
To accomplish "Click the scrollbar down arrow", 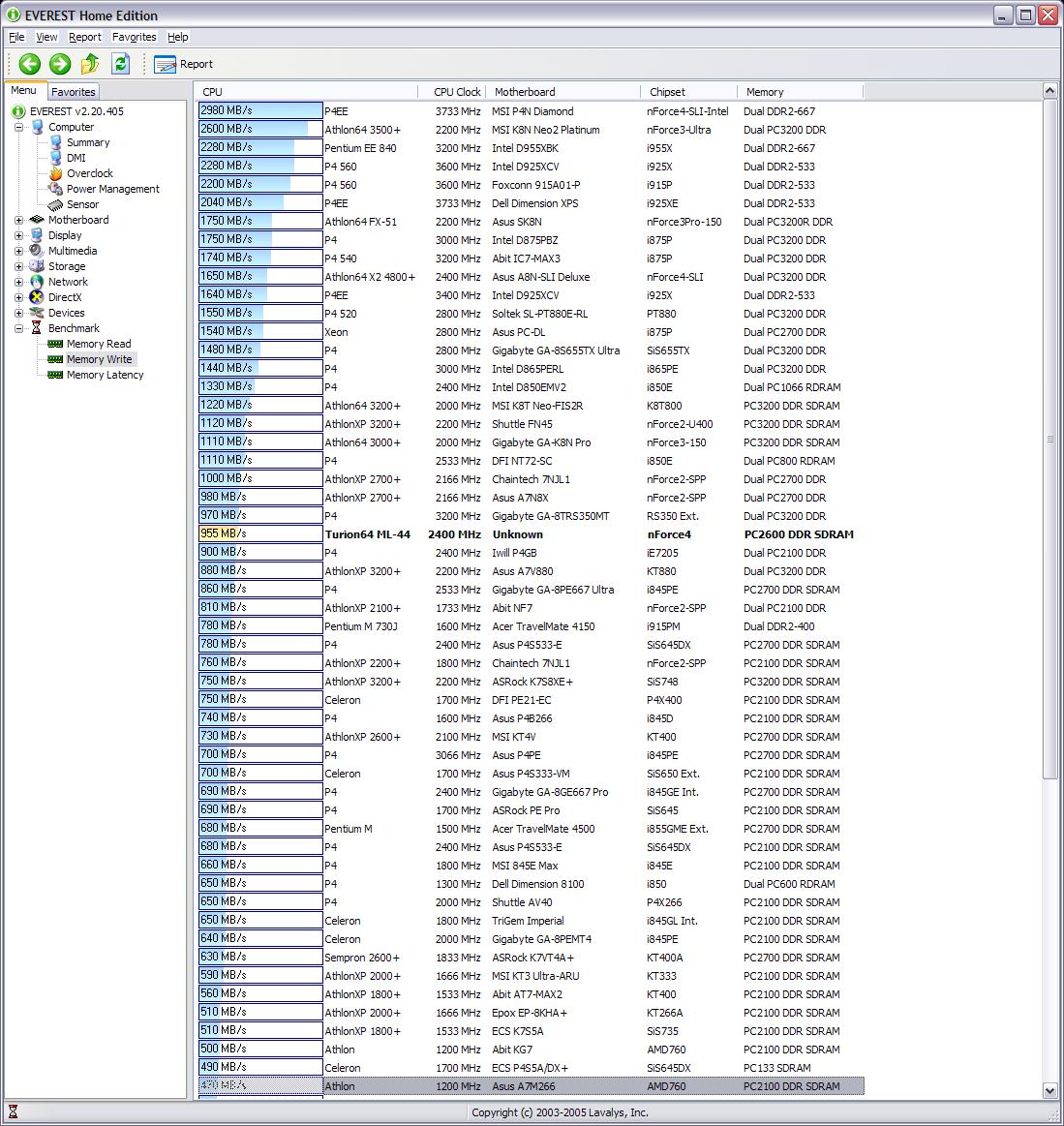I will coord(1049,1090).
